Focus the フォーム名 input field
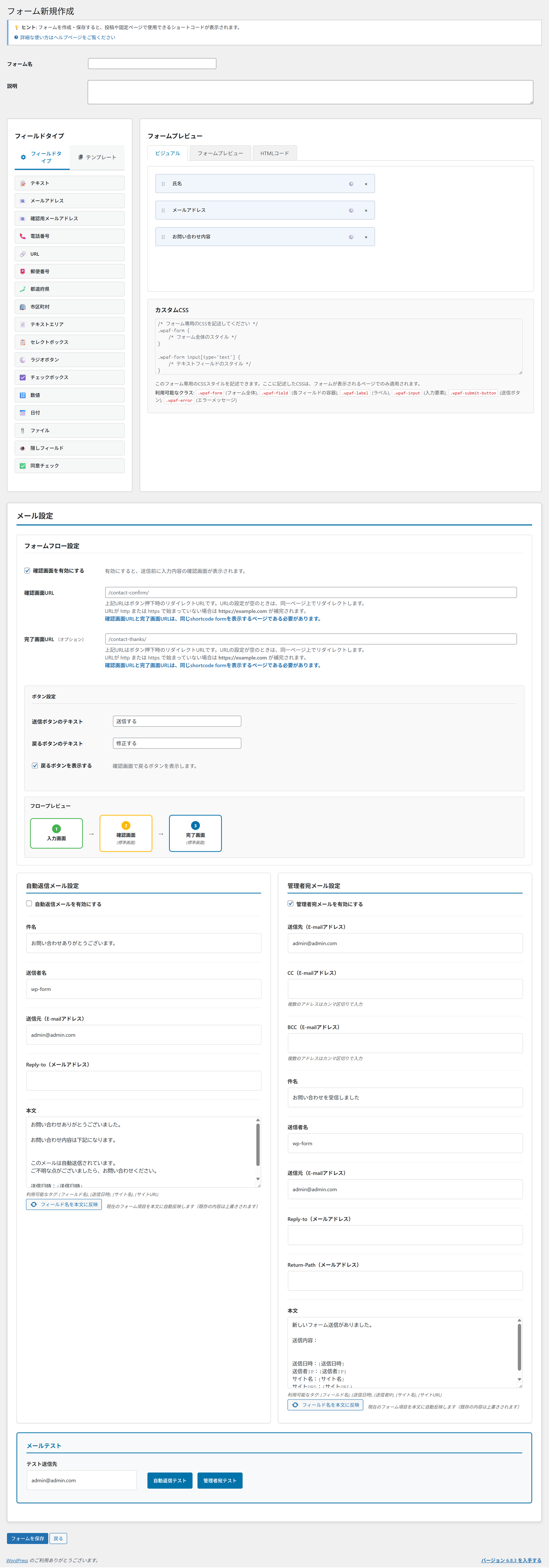Viewport: 549px width, 1568px height. (x=152, y=63)
